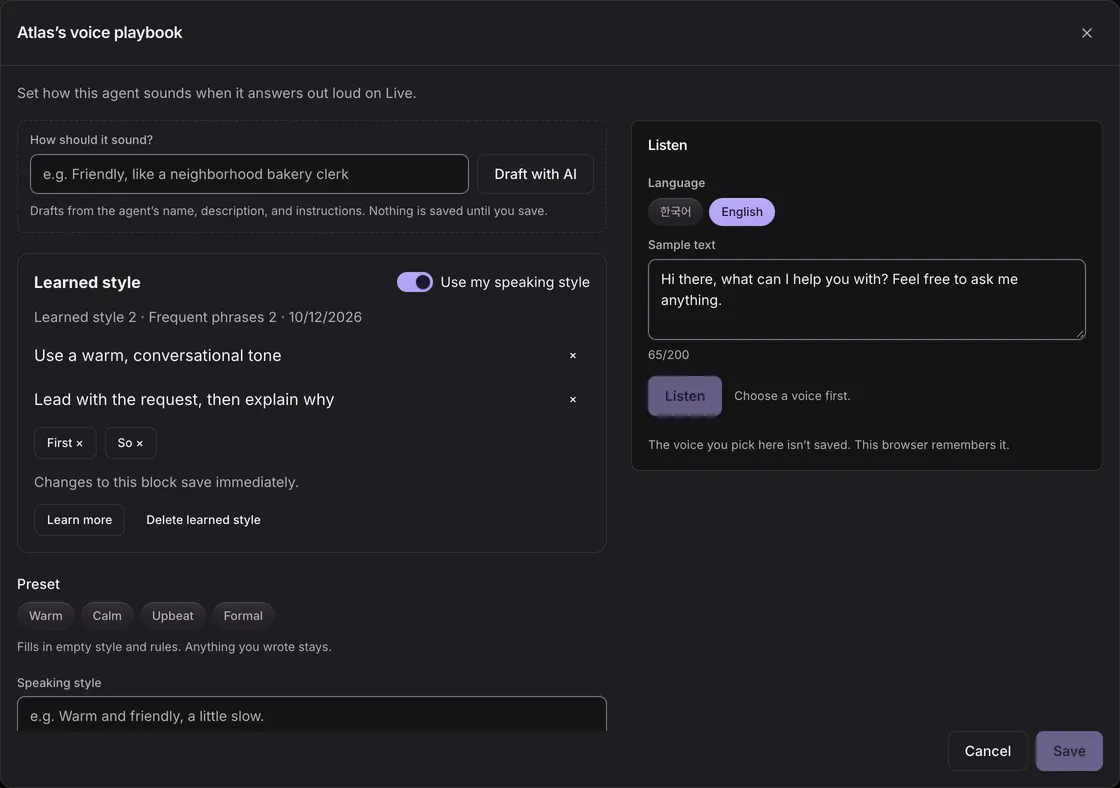This screenshot has height=788, width=1120.
Task: Click the voice 'isn't saved' browser note
Action: click(829, 445)
